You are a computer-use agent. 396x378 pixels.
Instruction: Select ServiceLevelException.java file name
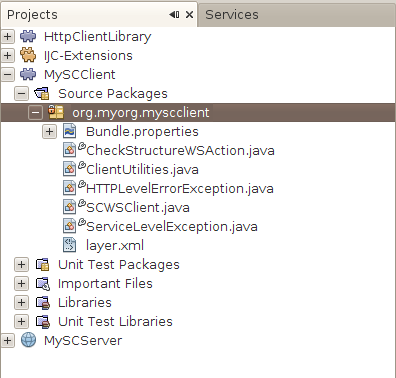172,227
